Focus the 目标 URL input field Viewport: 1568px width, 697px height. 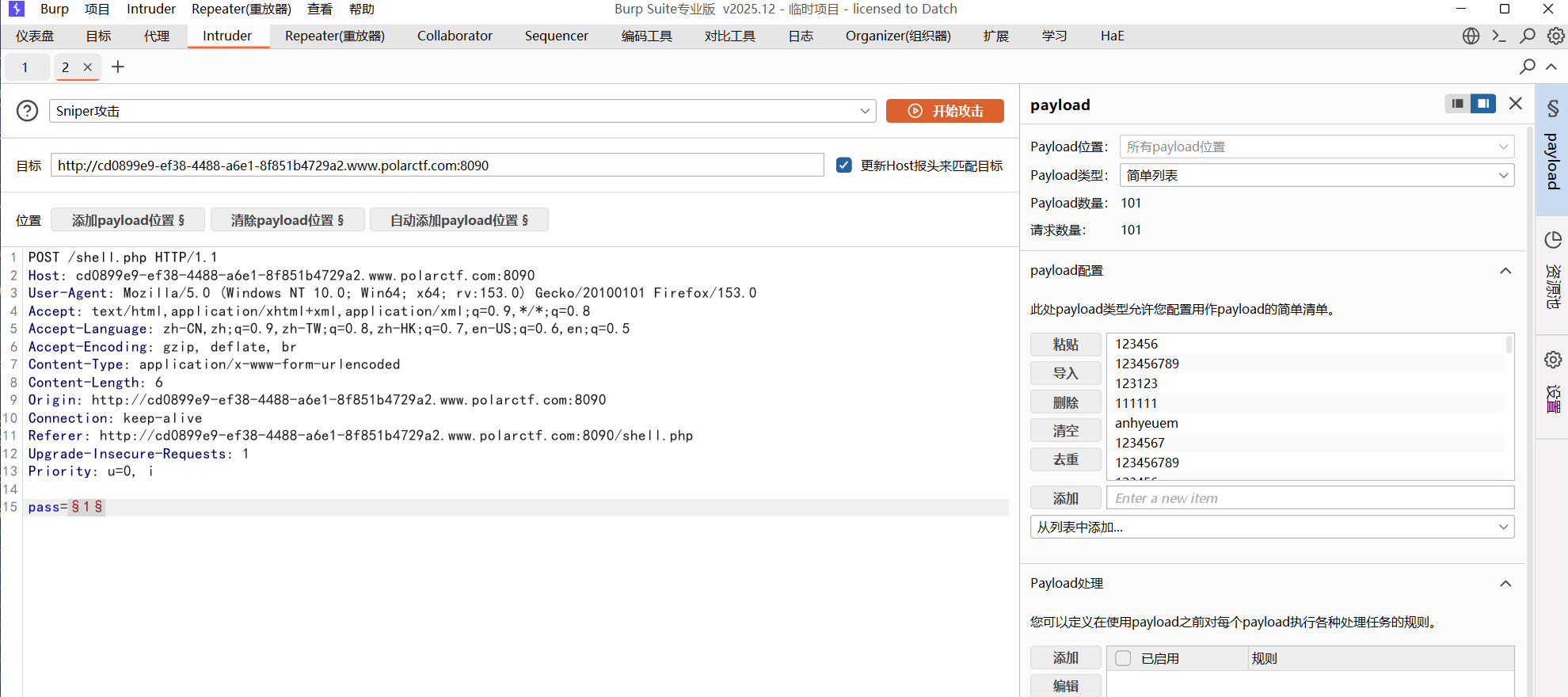[437, 166]
